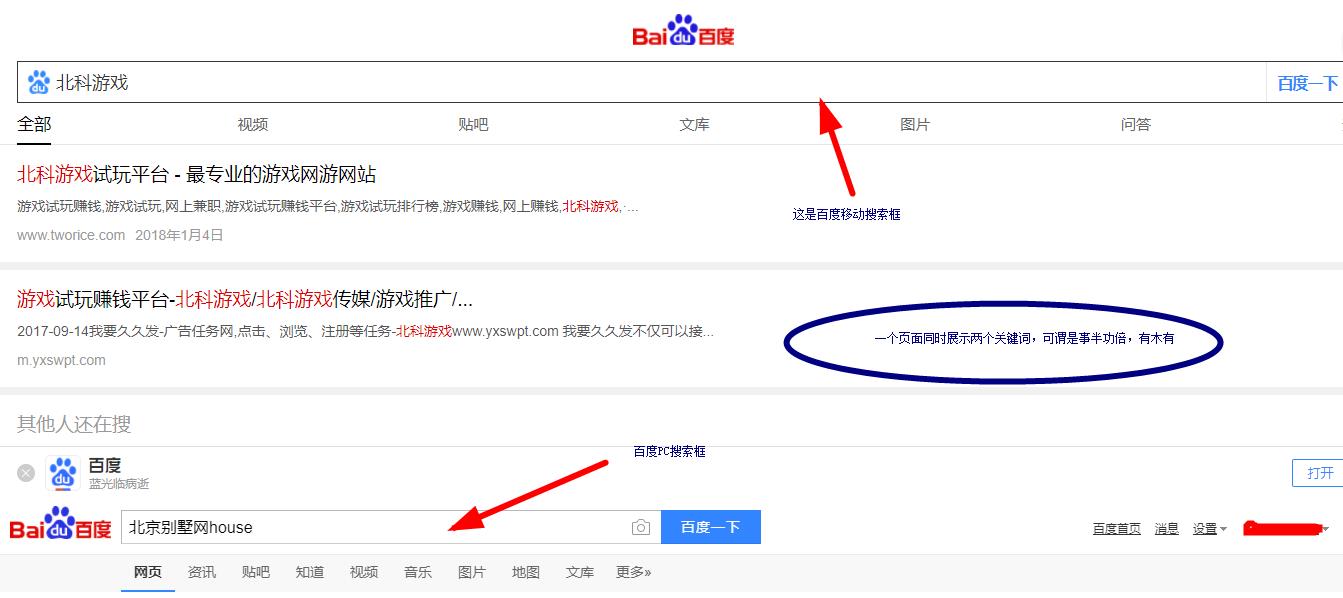This screenshot has width=1343, height=598.
Task: Select the 网页 tab
Action: pos(148,572)
